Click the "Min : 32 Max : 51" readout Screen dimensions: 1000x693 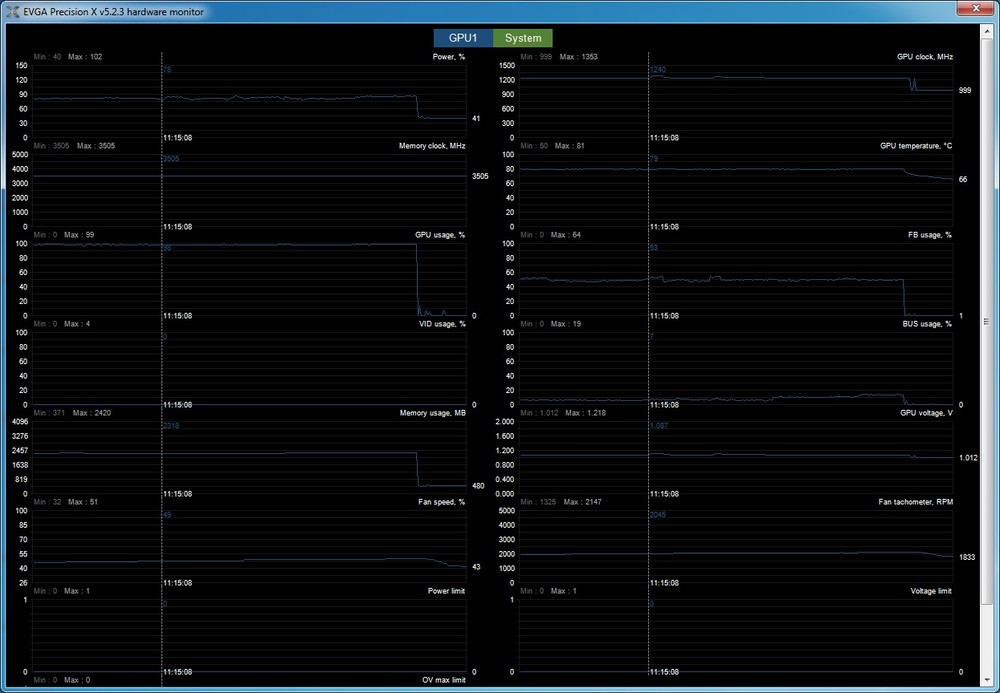click(66, 502)
